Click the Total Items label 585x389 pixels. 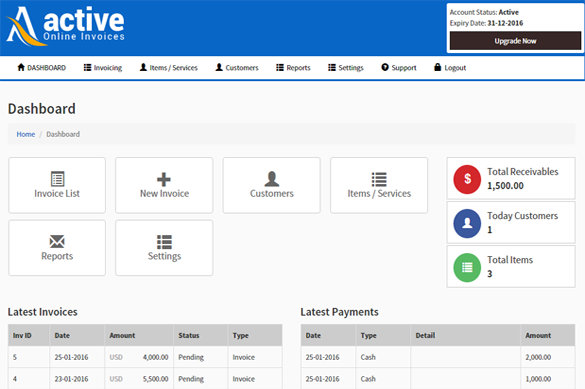point(510,260)
